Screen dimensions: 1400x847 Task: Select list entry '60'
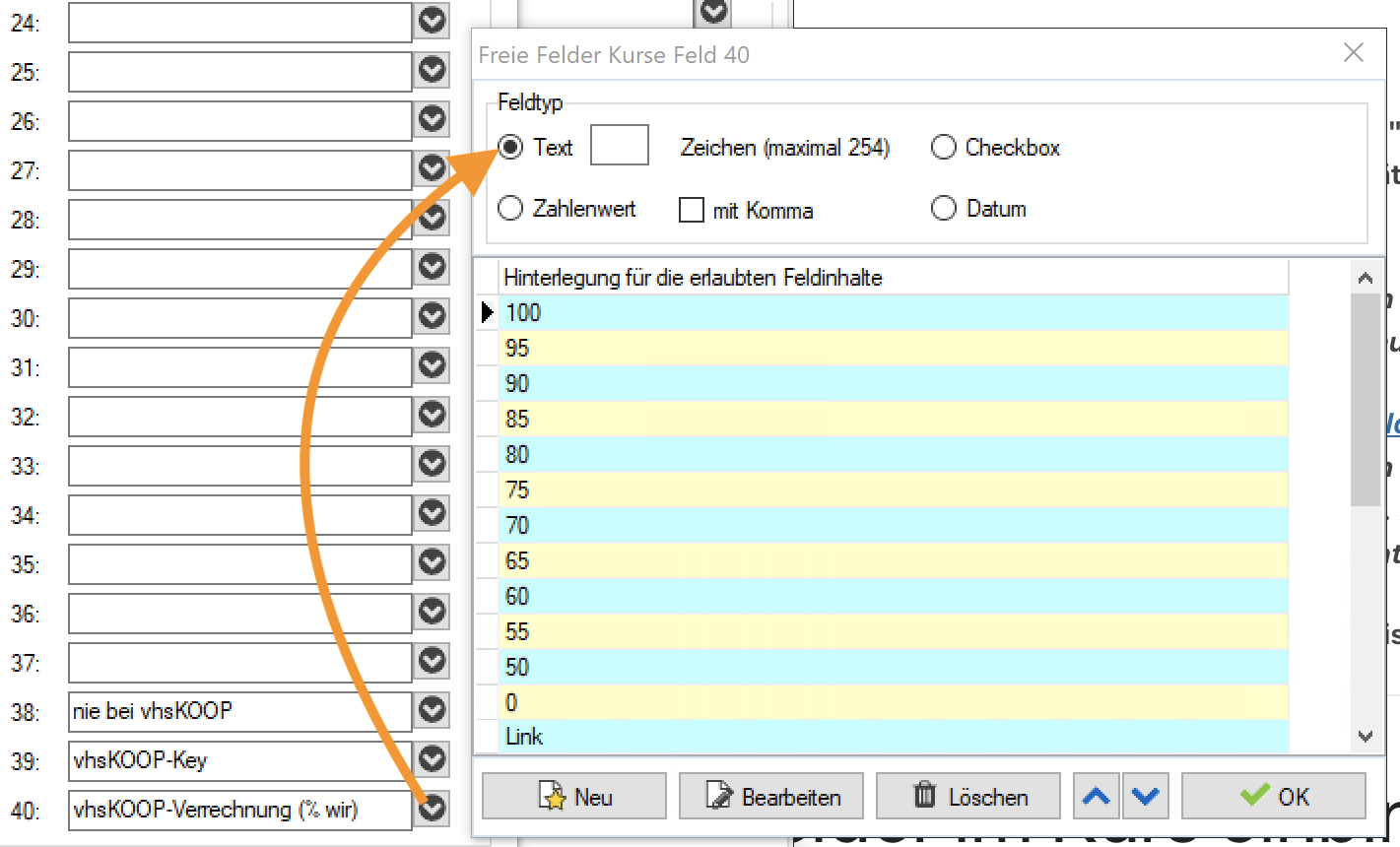[x=894, y=596]
